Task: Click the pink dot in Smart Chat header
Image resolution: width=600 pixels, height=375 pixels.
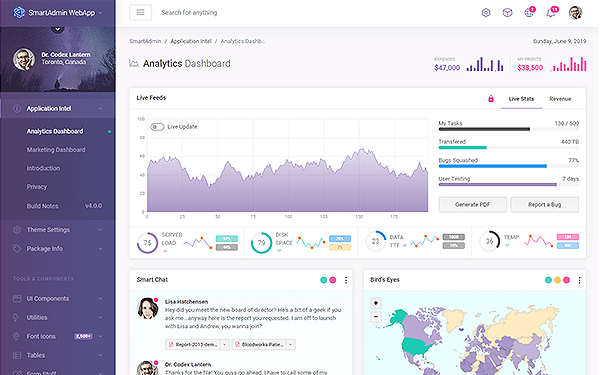Action: [x=333, y=280]
